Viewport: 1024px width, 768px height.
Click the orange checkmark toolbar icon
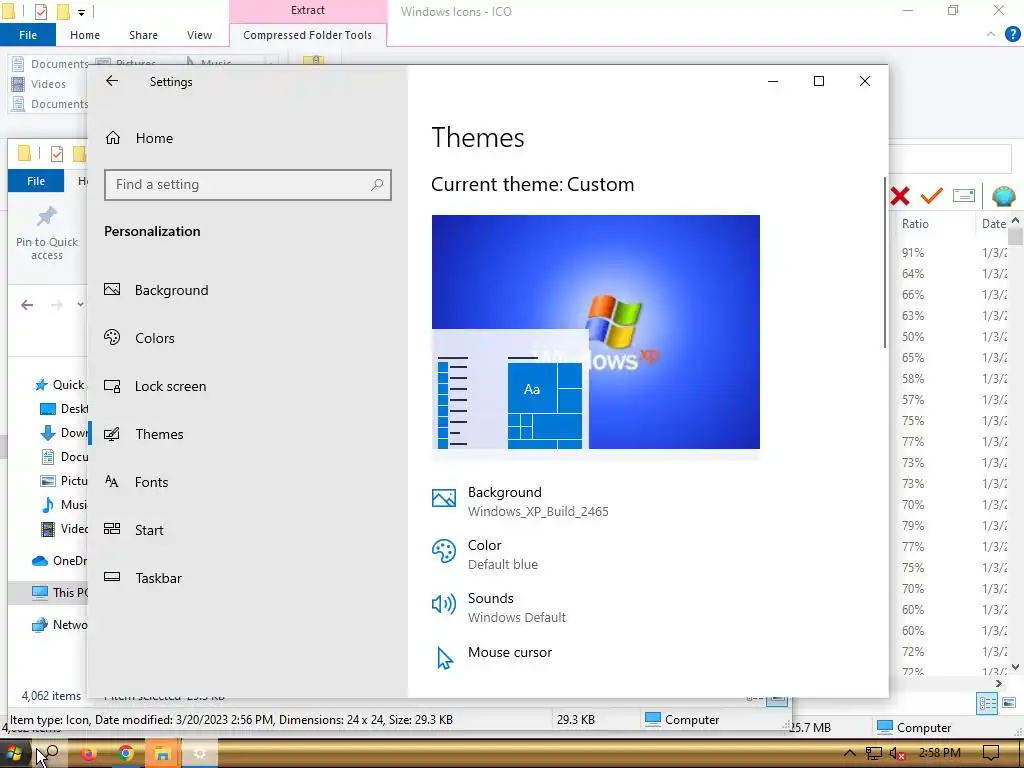click(931, 195)
